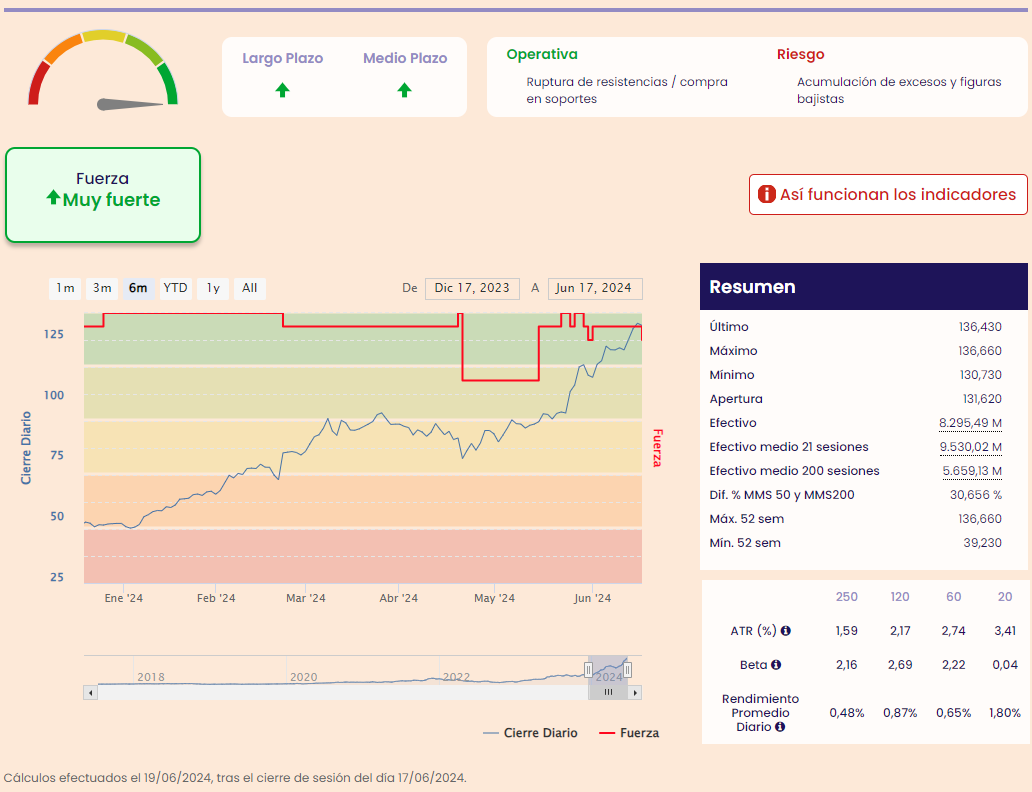Click the gauge needle indicator

pos(130,104)
